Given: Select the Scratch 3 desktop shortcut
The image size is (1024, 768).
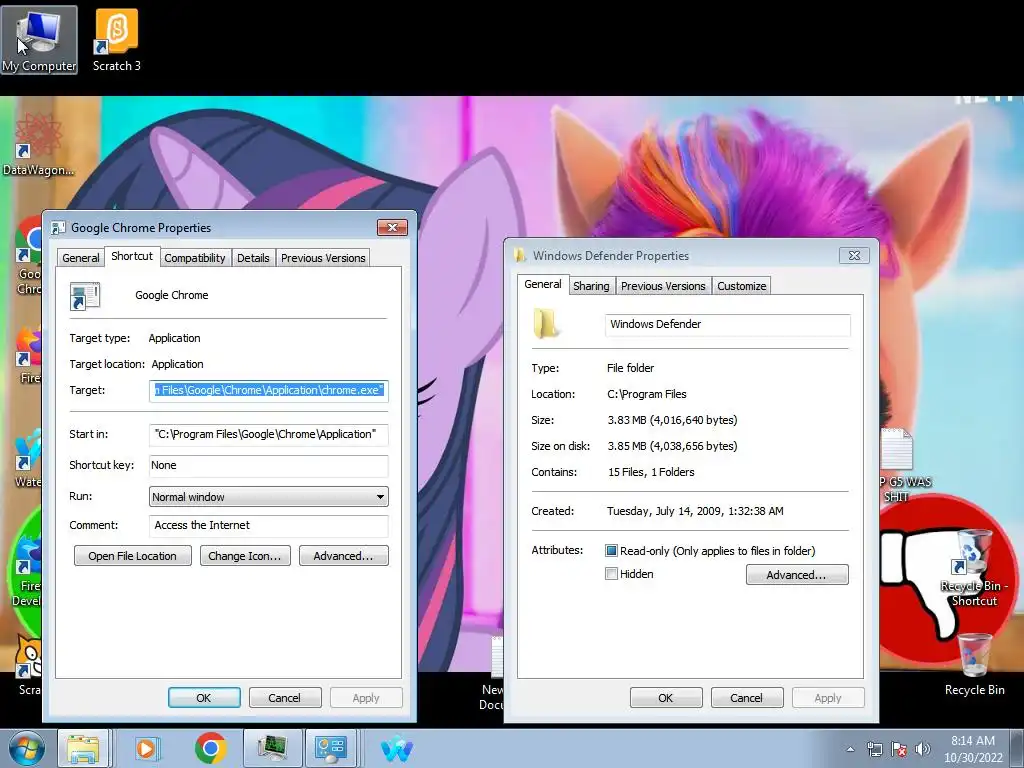Looking at the screenshot, I should pos(116,40).
